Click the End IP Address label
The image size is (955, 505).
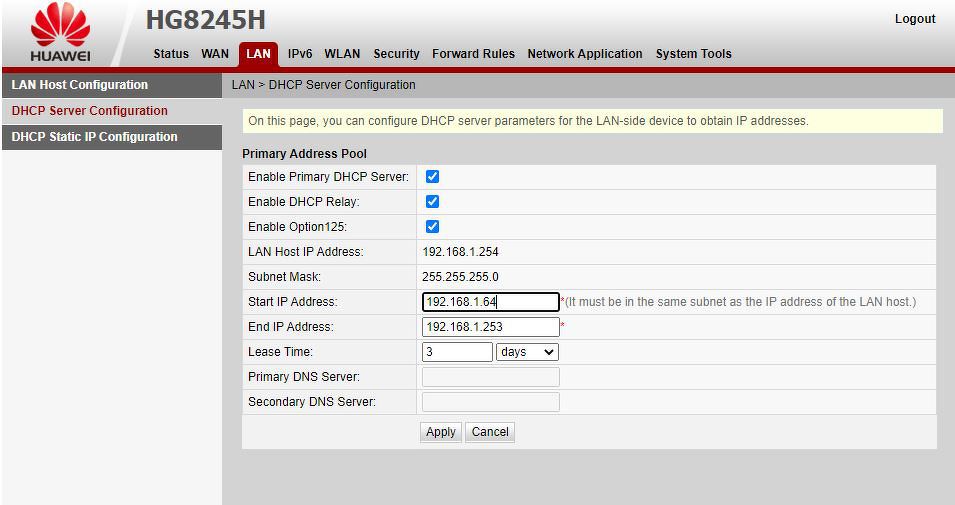point(291,327)
